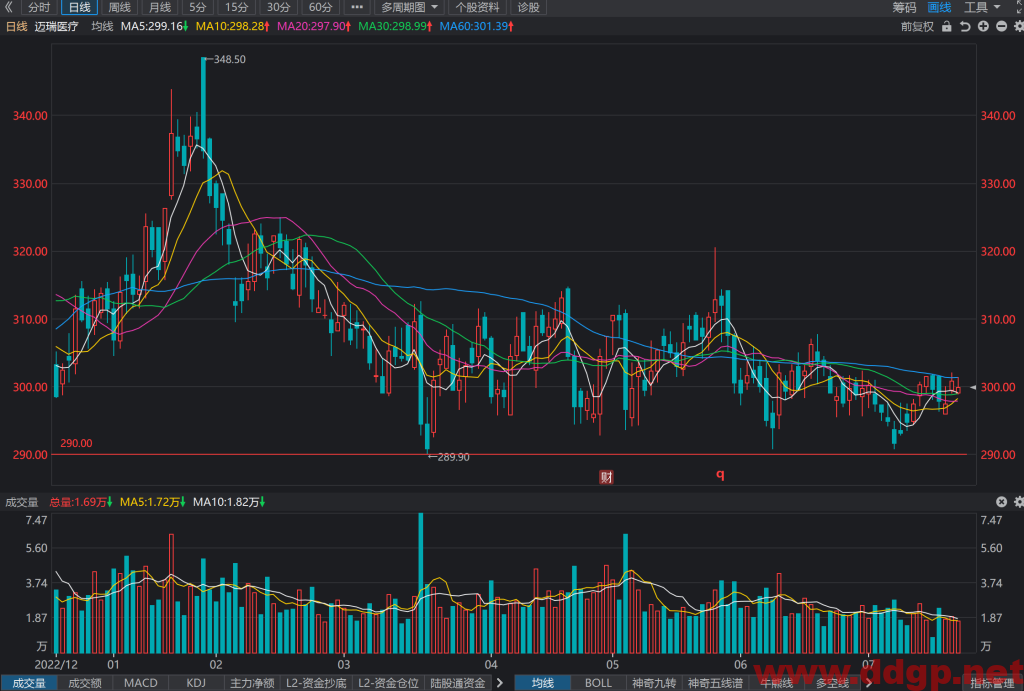Image resolution: width=1024 pixels, height=691 pixels.
Task: Click MA10:1.82万 volume average
Action: click(229, 502)
